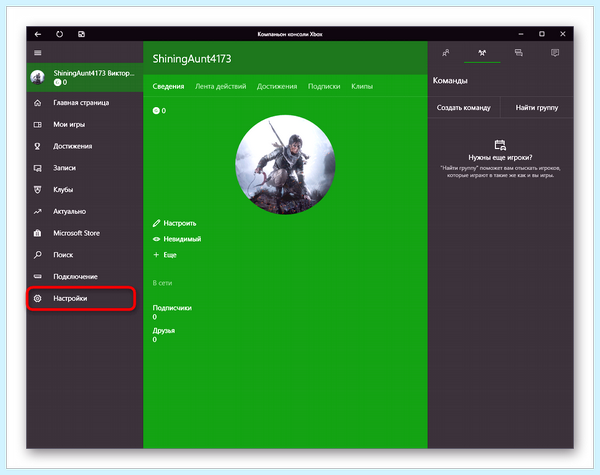This screenshot has height=475, width=600.
Task: Click the refresh icon in title bar
Action: point(59,34)
